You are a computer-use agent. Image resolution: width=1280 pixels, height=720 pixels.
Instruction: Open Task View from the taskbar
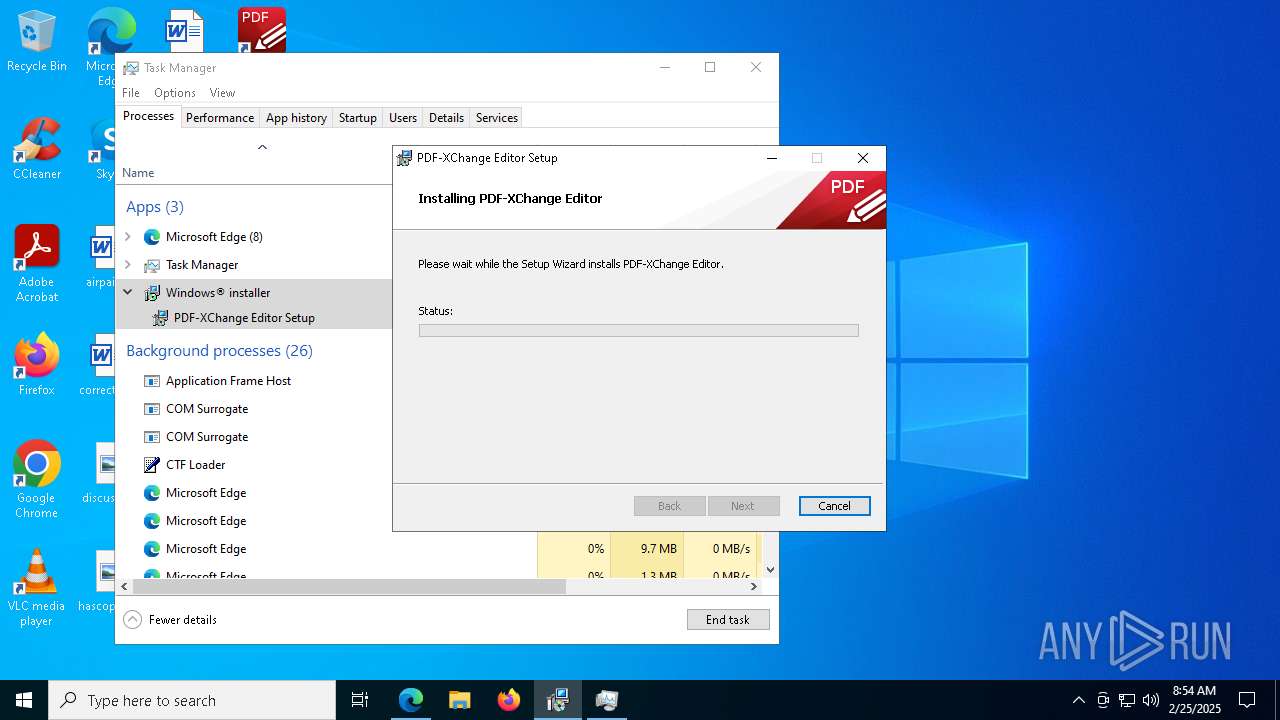(360, 700)
